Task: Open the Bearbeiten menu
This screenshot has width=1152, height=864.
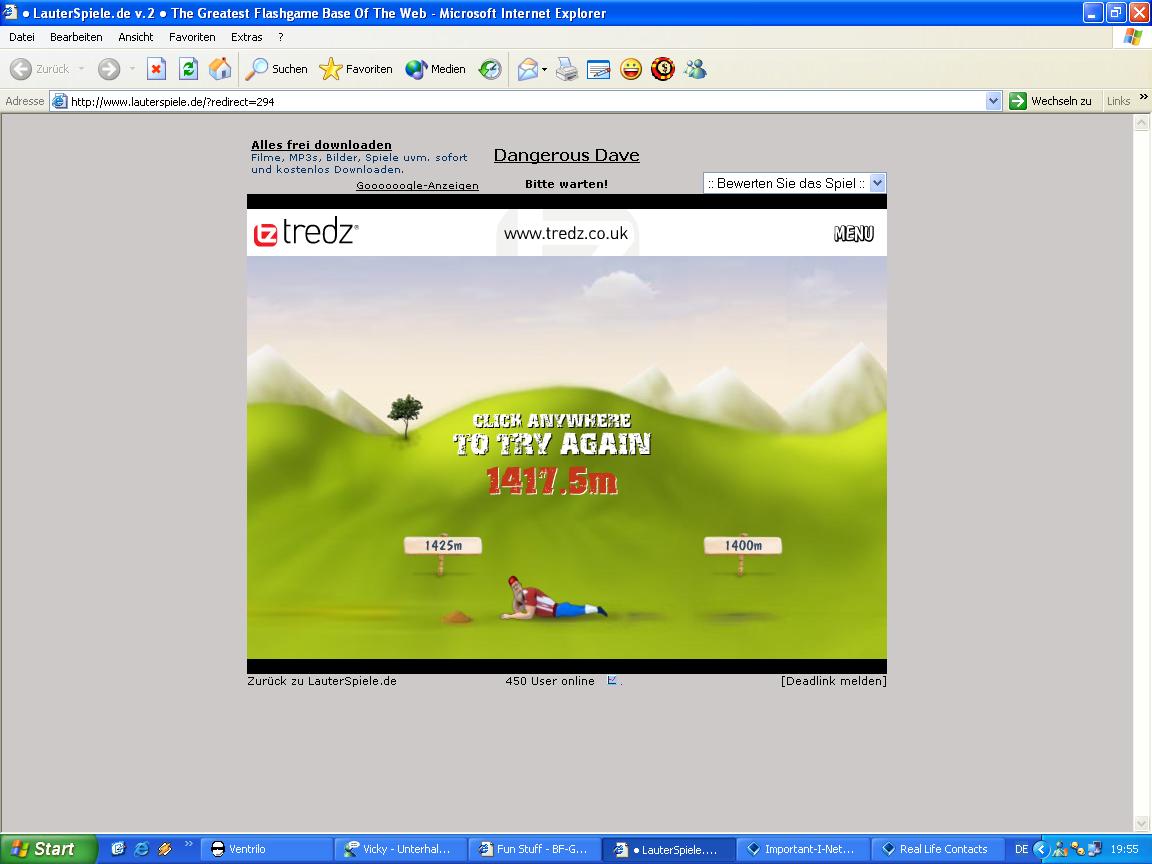Action: tap(76, 37)
